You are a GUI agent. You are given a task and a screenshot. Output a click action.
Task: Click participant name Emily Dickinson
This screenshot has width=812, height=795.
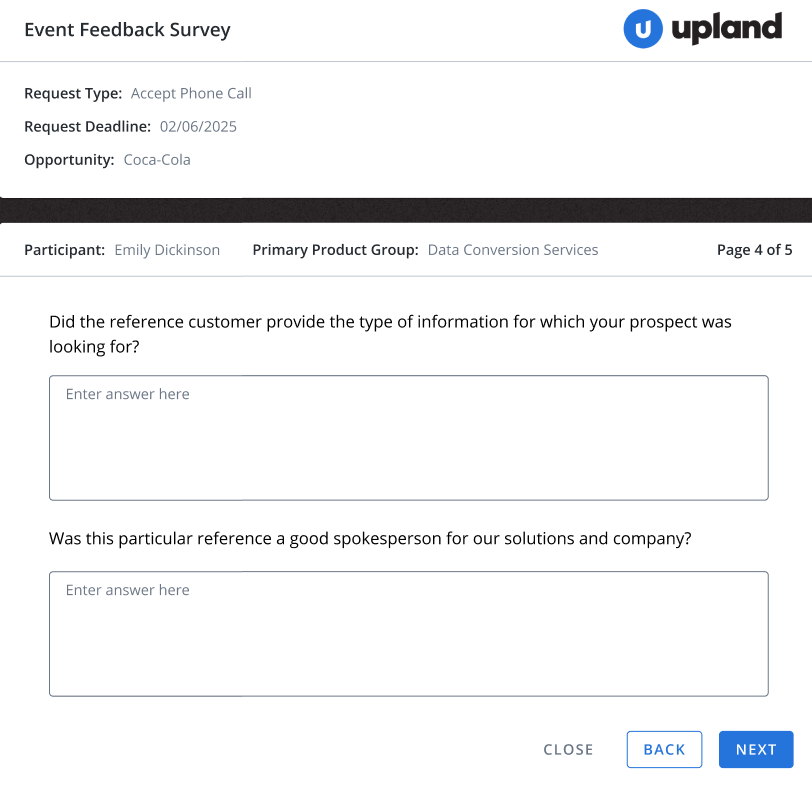(167, 250)
